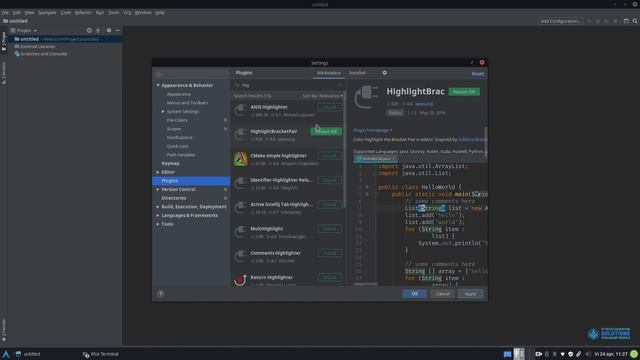Click the plugin search input field
Image resolution: width=640 pixels, height=360 pixels.
[x=288, y=85]
